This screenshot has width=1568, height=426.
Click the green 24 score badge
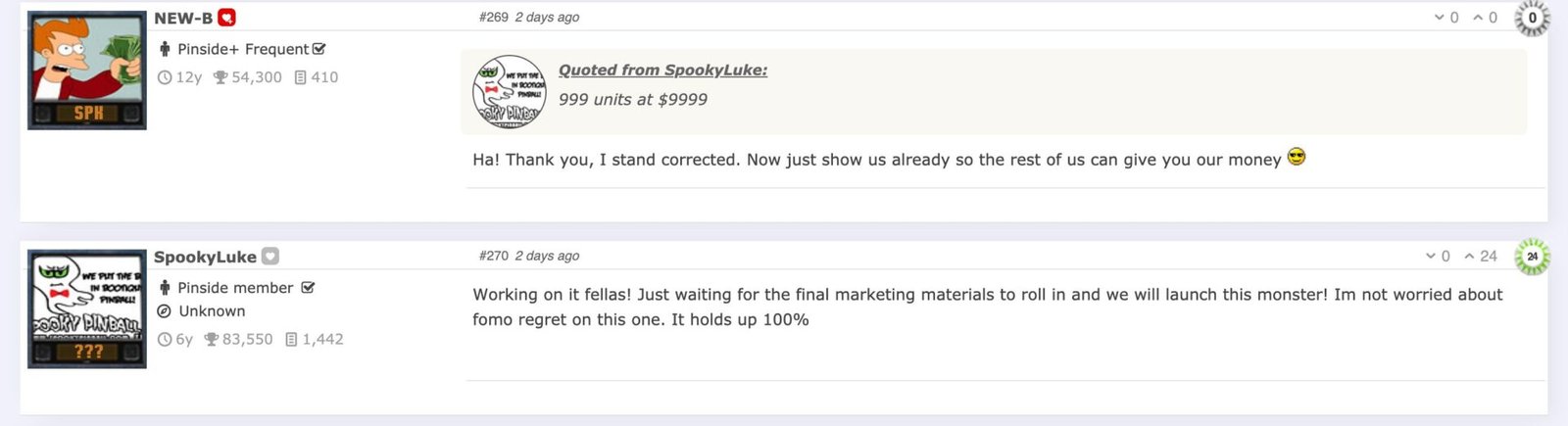[x=1532, y=257]
